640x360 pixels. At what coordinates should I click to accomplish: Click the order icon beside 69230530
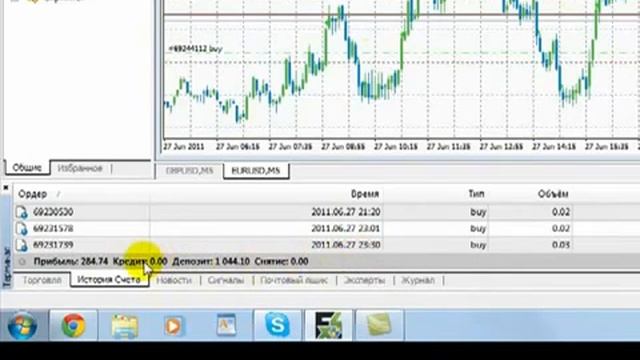tap(22, 212)
